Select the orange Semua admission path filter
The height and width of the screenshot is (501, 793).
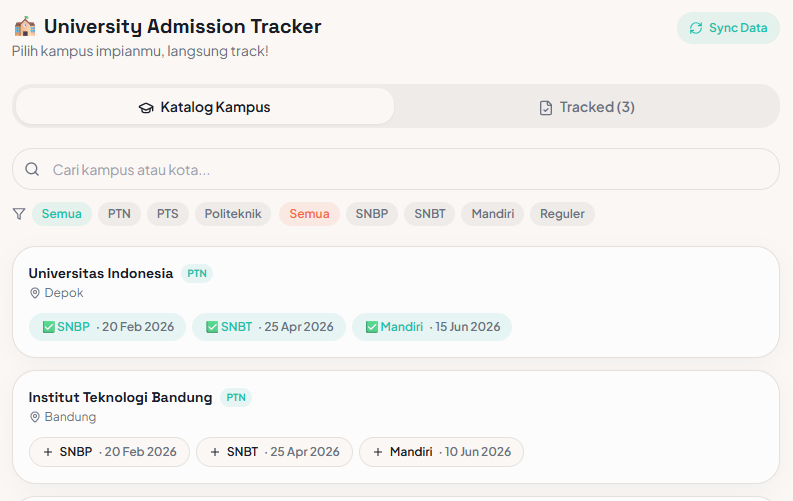(310, 214)
